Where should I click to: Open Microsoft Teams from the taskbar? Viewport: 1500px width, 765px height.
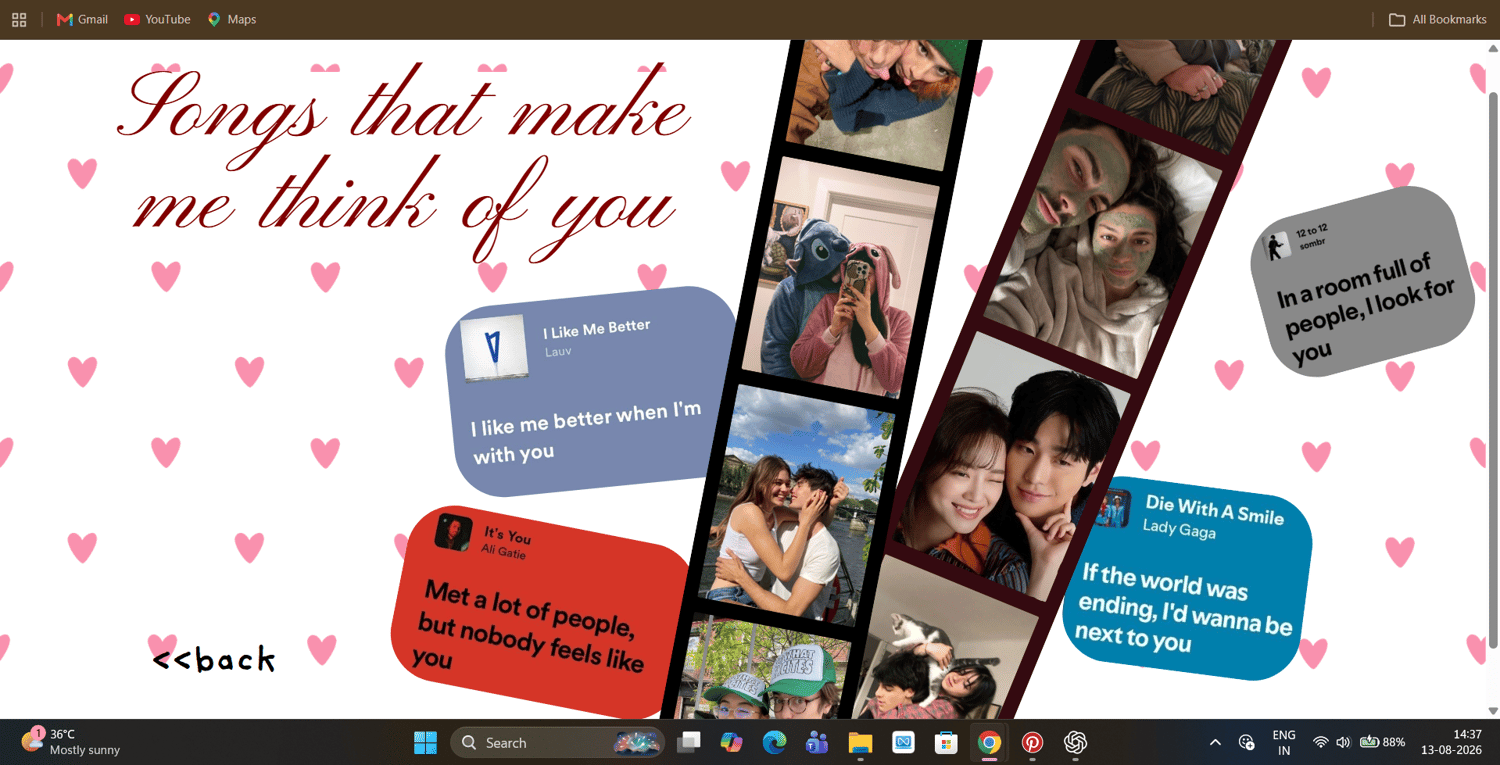tap(817, 742)
